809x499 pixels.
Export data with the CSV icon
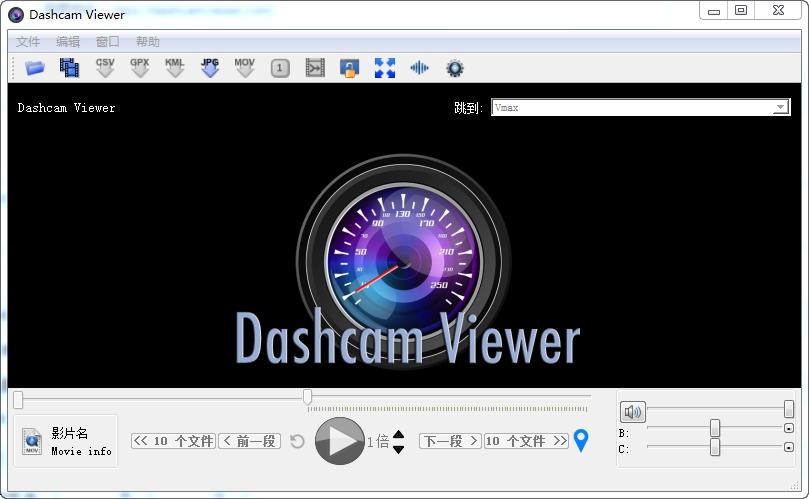(x=105, y=68)
